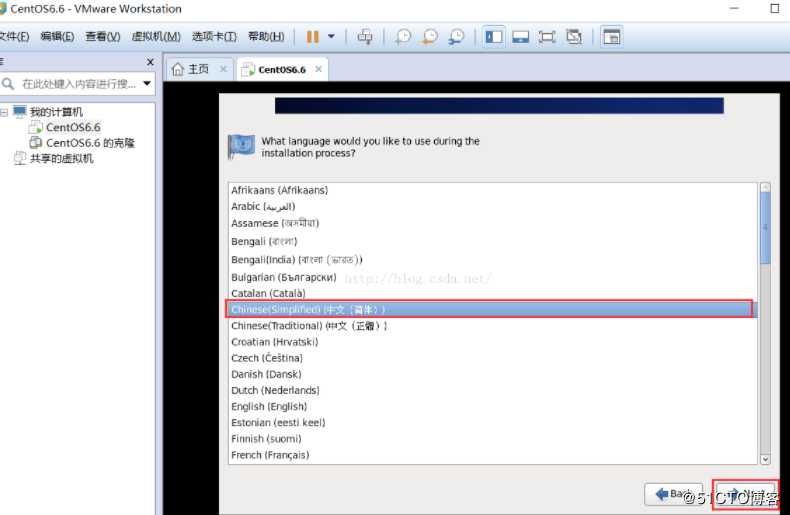Close the 主页 tab

pyautogui.click(x=223, y=69)
